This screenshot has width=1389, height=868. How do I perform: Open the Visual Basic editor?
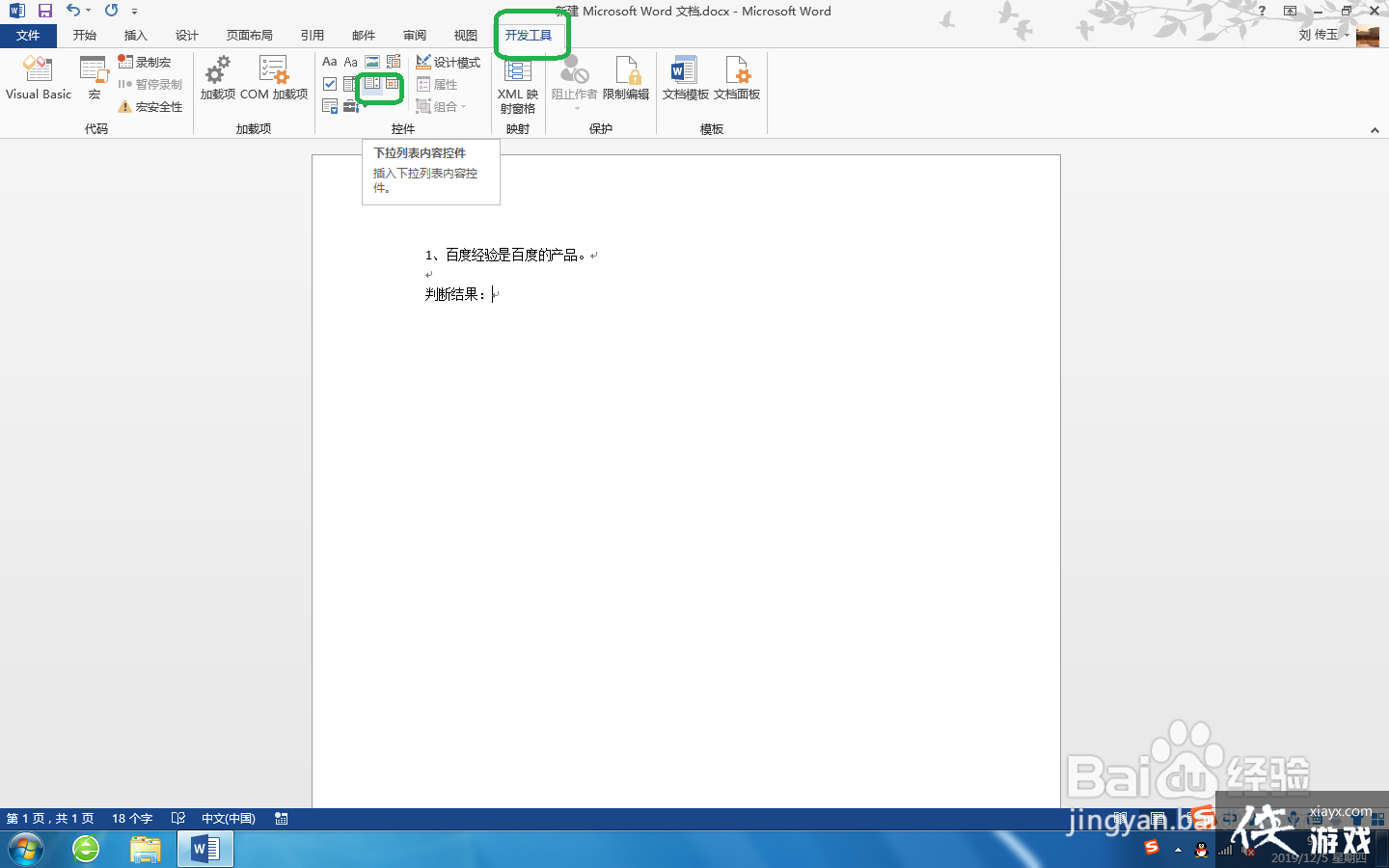point(39,77)
